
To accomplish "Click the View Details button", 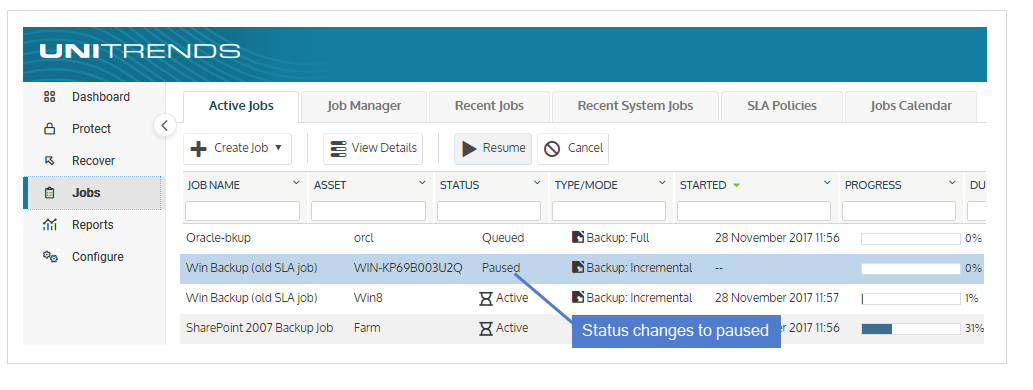I will tap(373, 148).
